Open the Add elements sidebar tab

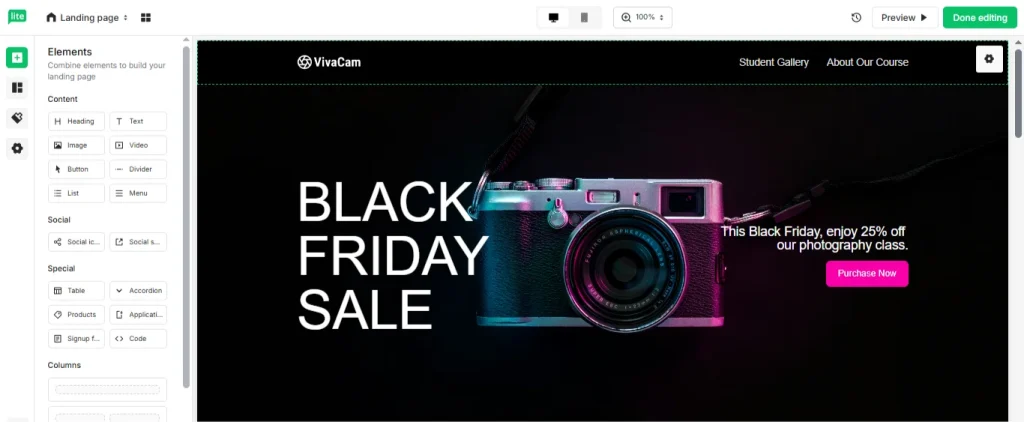coord(17,57)
